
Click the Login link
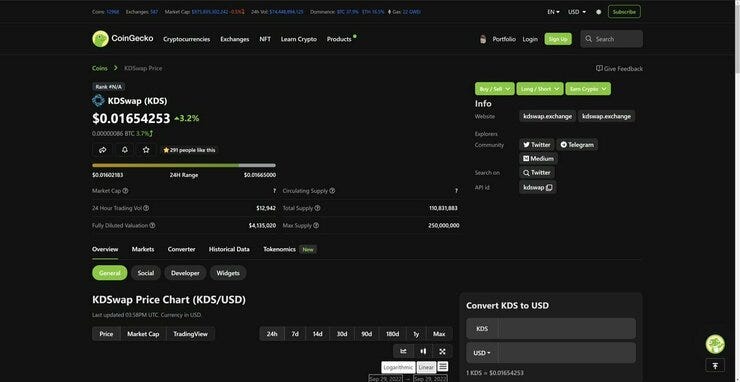[x=530, y=39]
